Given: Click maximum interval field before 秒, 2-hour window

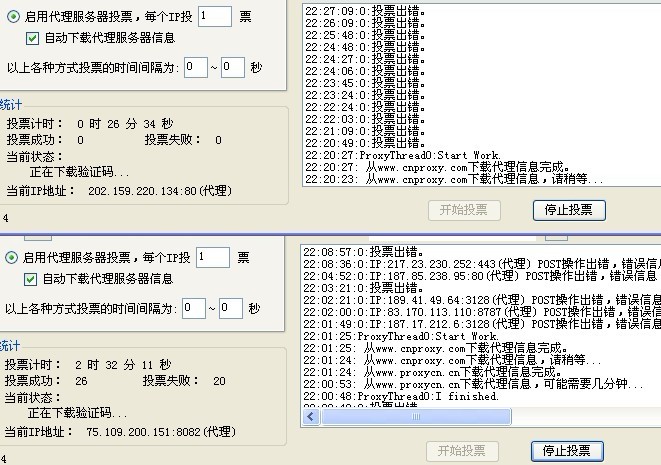Looking at the screenshot, I should (230, 308).
